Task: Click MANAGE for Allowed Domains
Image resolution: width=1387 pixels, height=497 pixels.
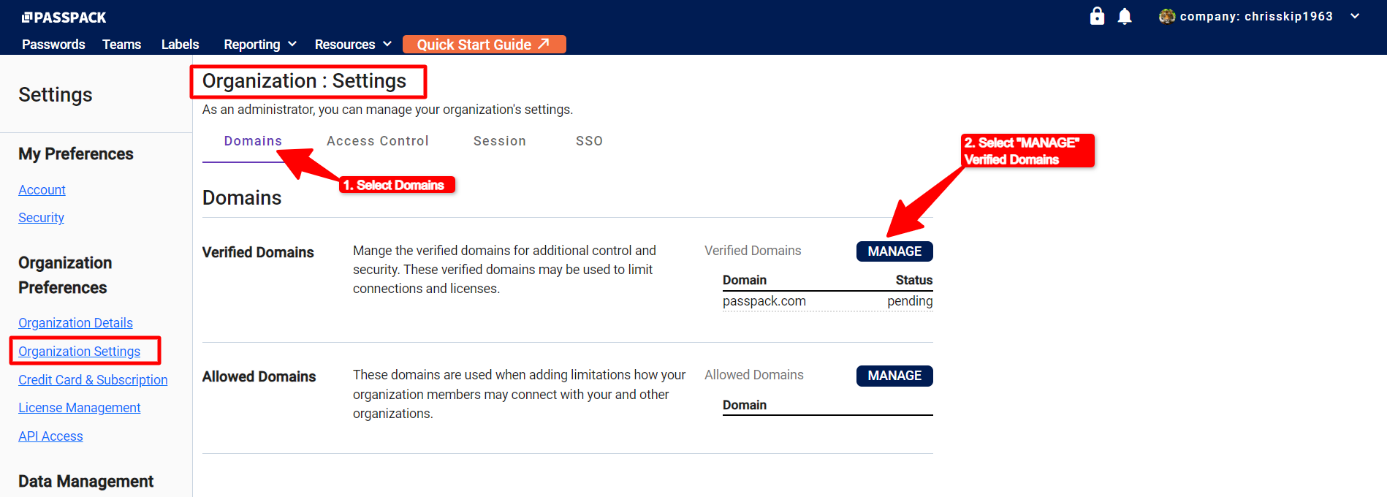Action: coord(894,375)
